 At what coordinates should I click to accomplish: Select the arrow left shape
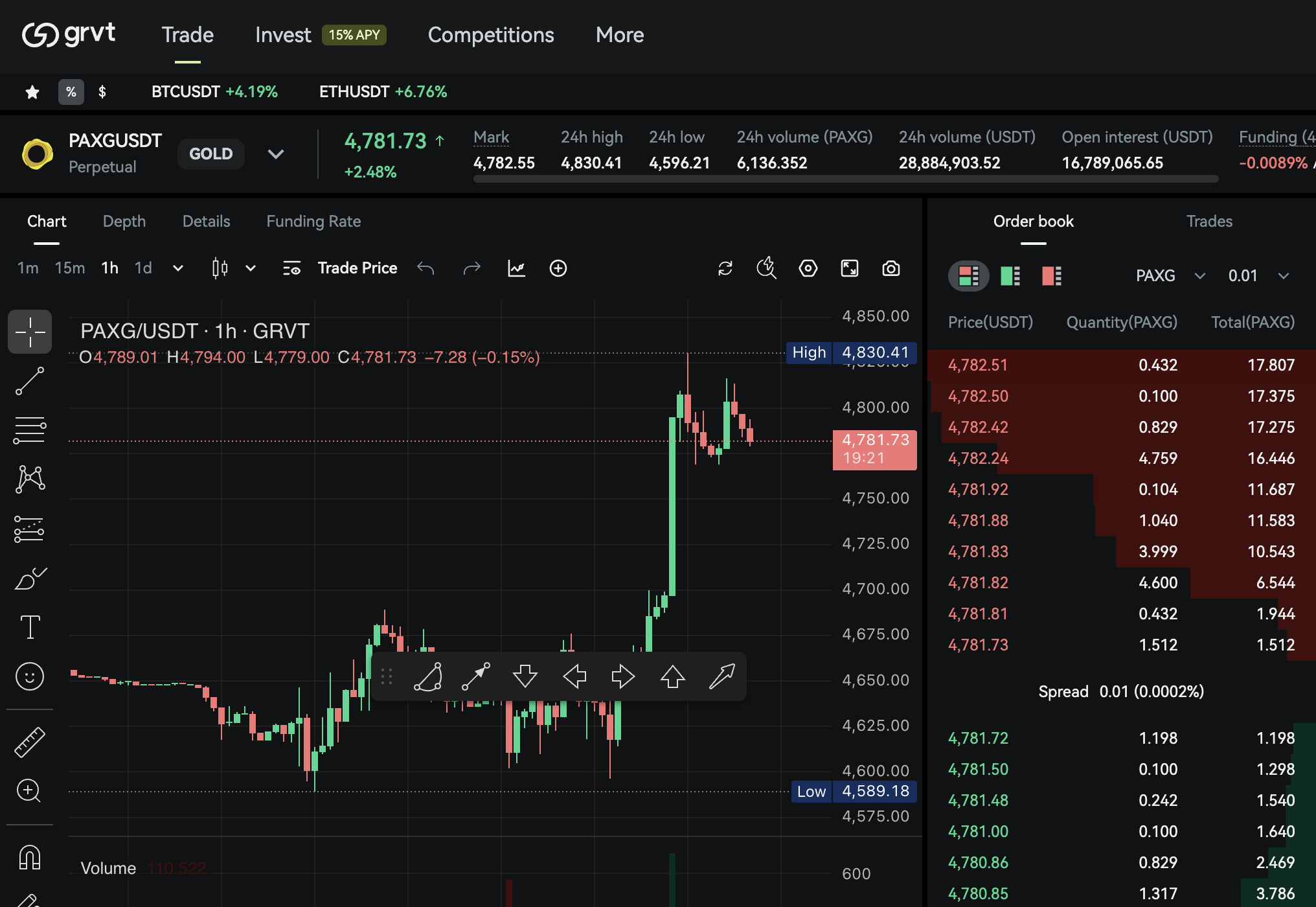click(574, 677)
